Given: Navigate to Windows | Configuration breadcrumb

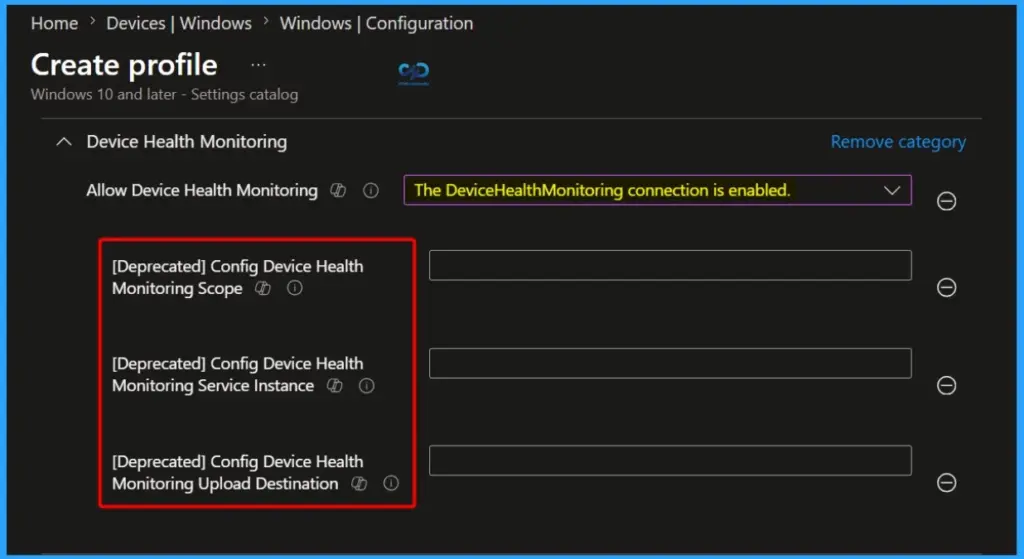Looking at the screenshot, I should pos(376,24).
